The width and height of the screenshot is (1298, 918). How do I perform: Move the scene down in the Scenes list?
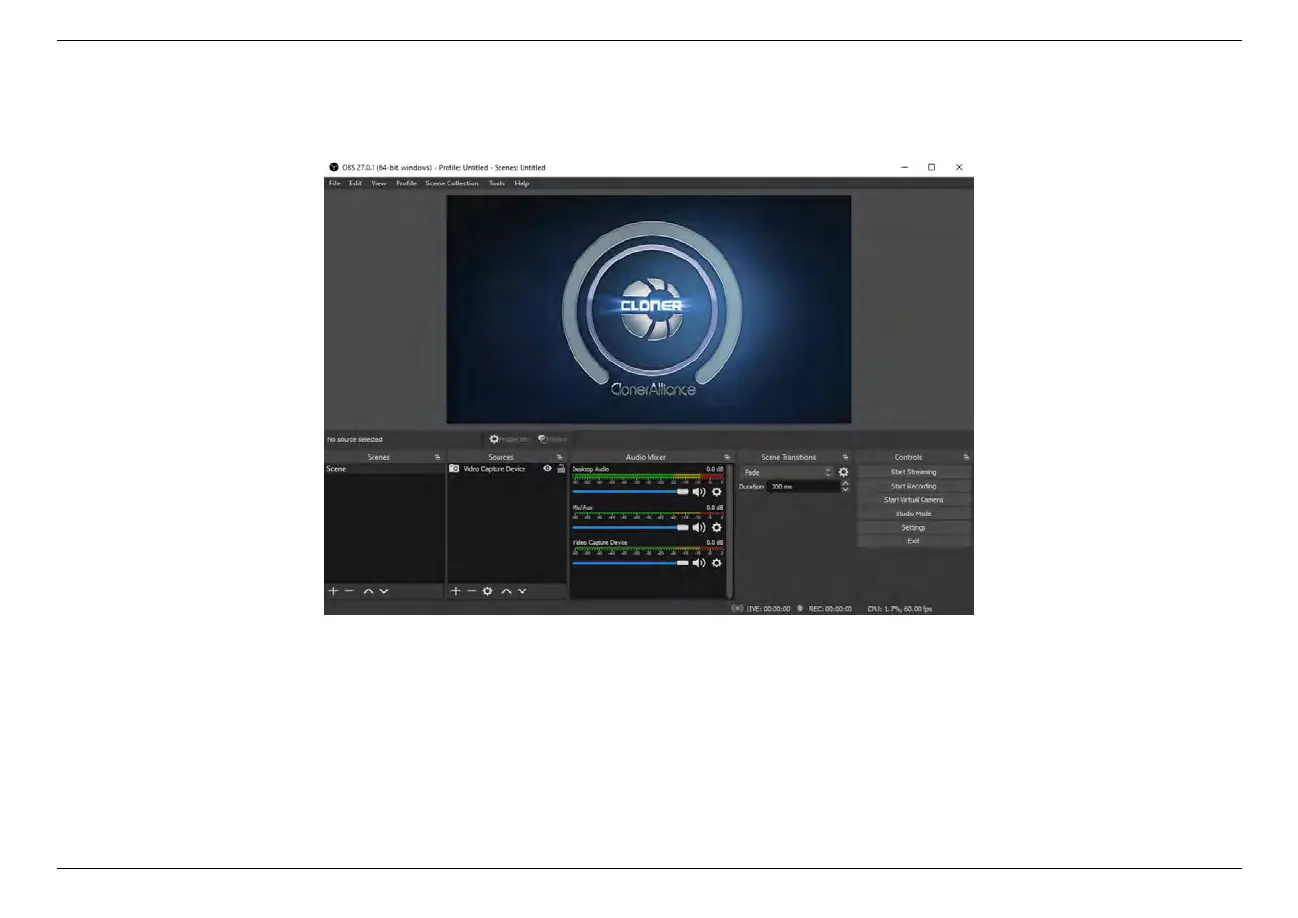click(x=384, y=592)
